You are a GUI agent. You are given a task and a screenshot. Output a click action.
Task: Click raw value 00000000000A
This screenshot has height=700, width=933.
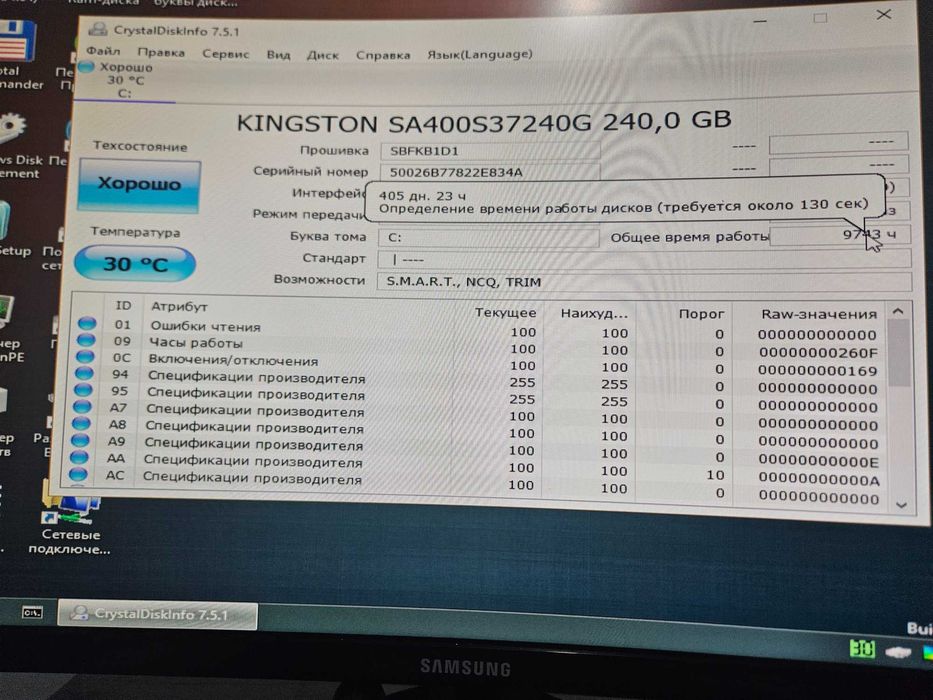point(819,479)
